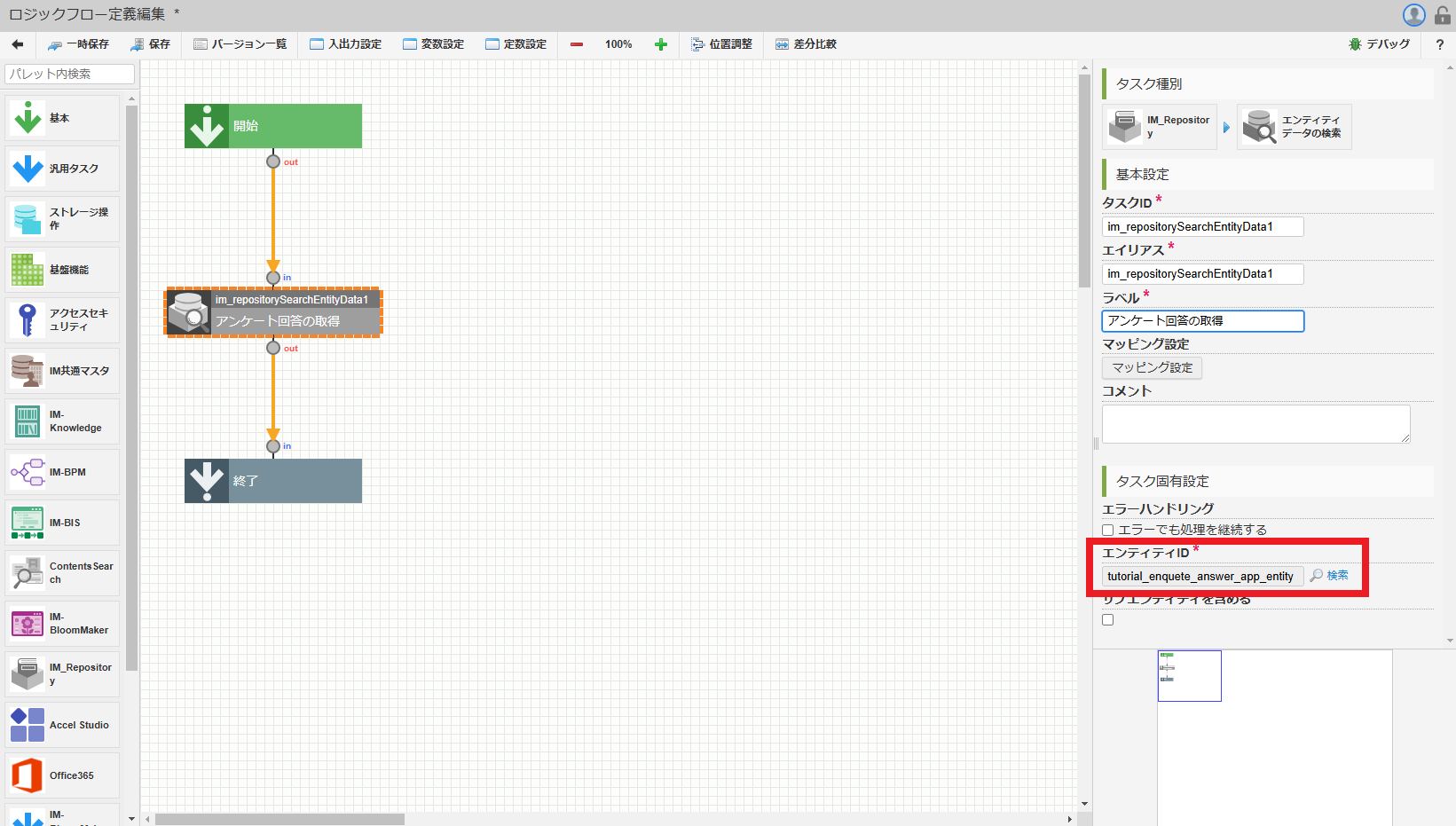Enable エラーでも処理を継続する checkbox
This screenshot has width=1456, height=826.
[1107, 529]
